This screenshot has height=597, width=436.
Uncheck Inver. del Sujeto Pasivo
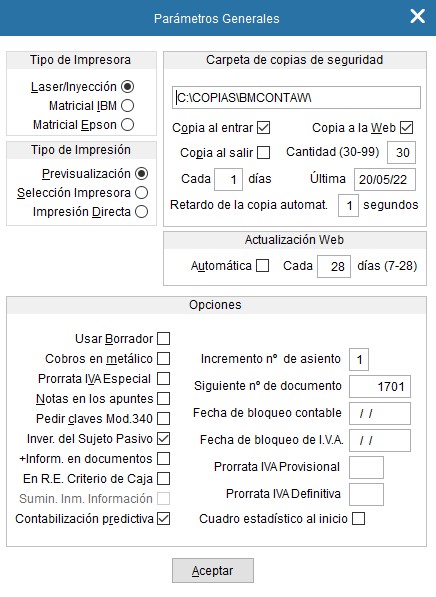(x=164, y=439)
